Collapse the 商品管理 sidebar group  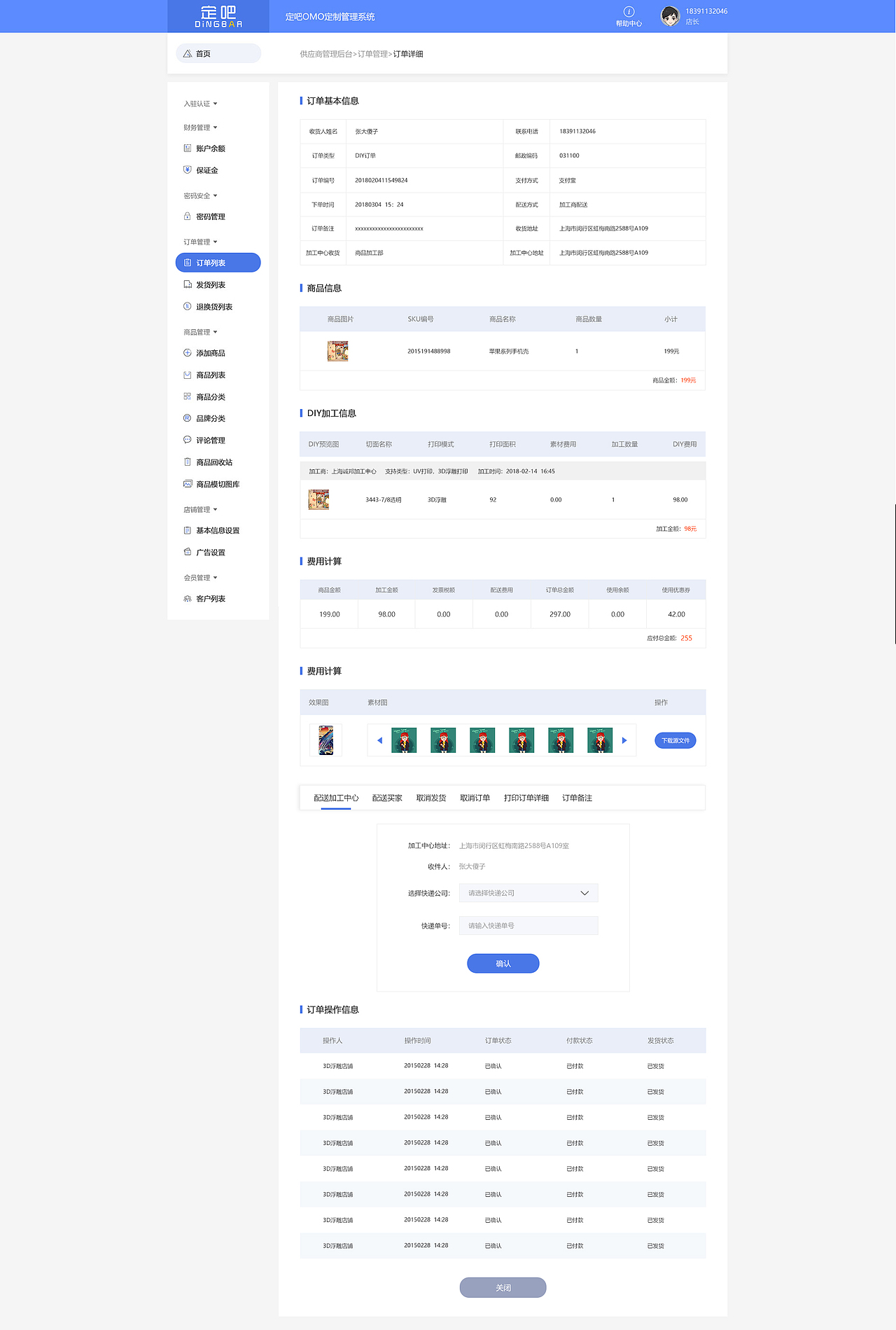click(x=200, y=332)
